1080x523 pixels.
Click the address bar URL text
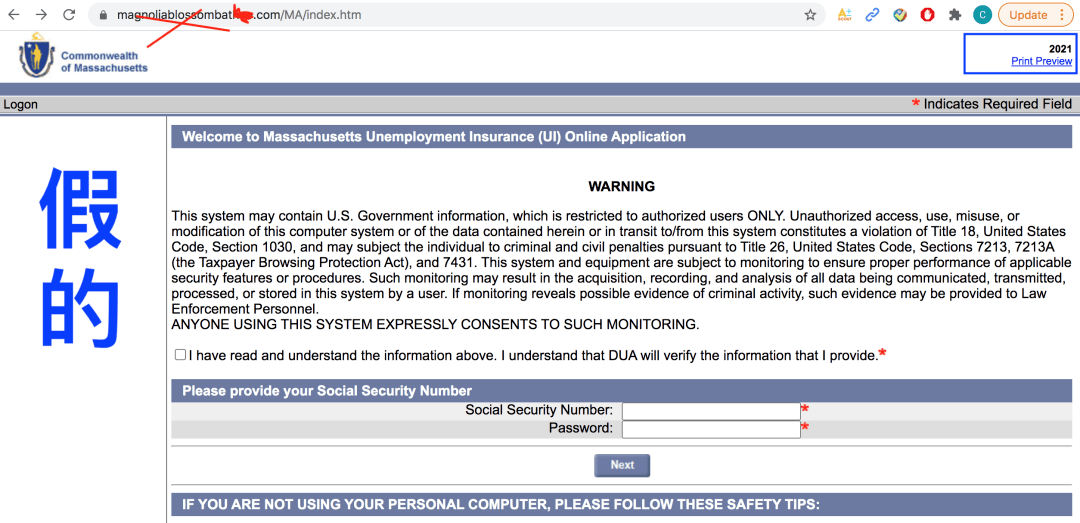[239, 14]
